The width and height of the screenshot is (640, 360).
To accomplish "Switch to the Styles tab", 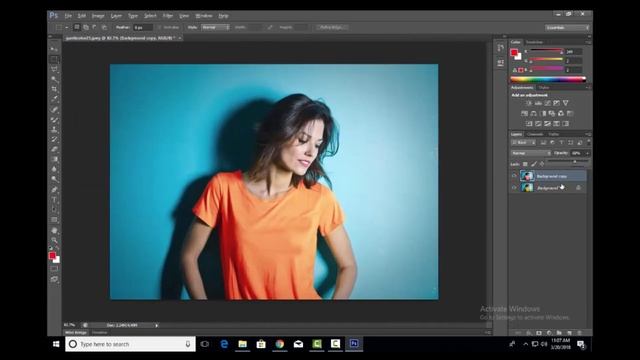I will pos(544,87).
